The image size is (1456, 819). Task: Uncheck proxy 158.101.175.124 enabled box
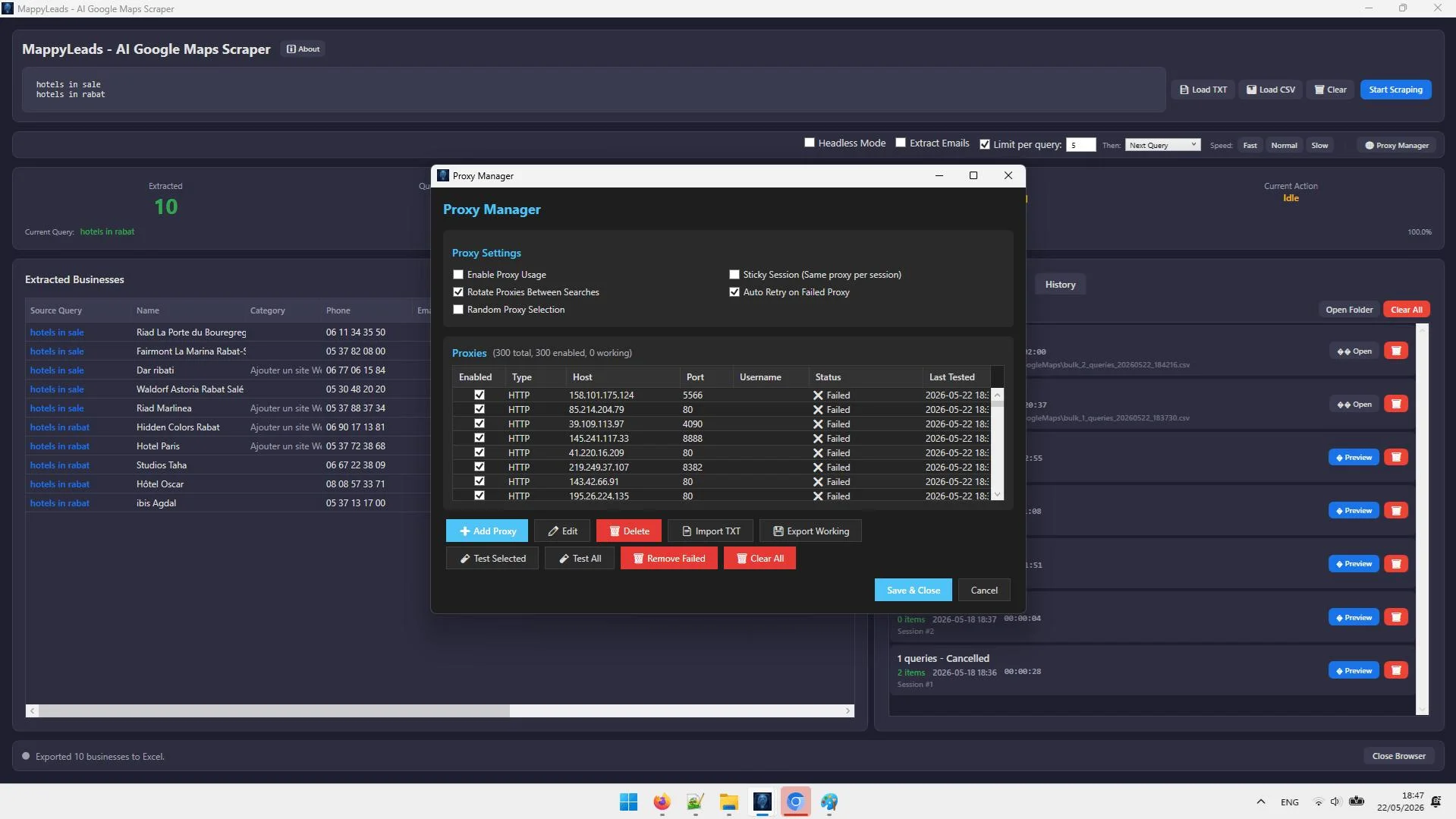click(x=480, y=395)
